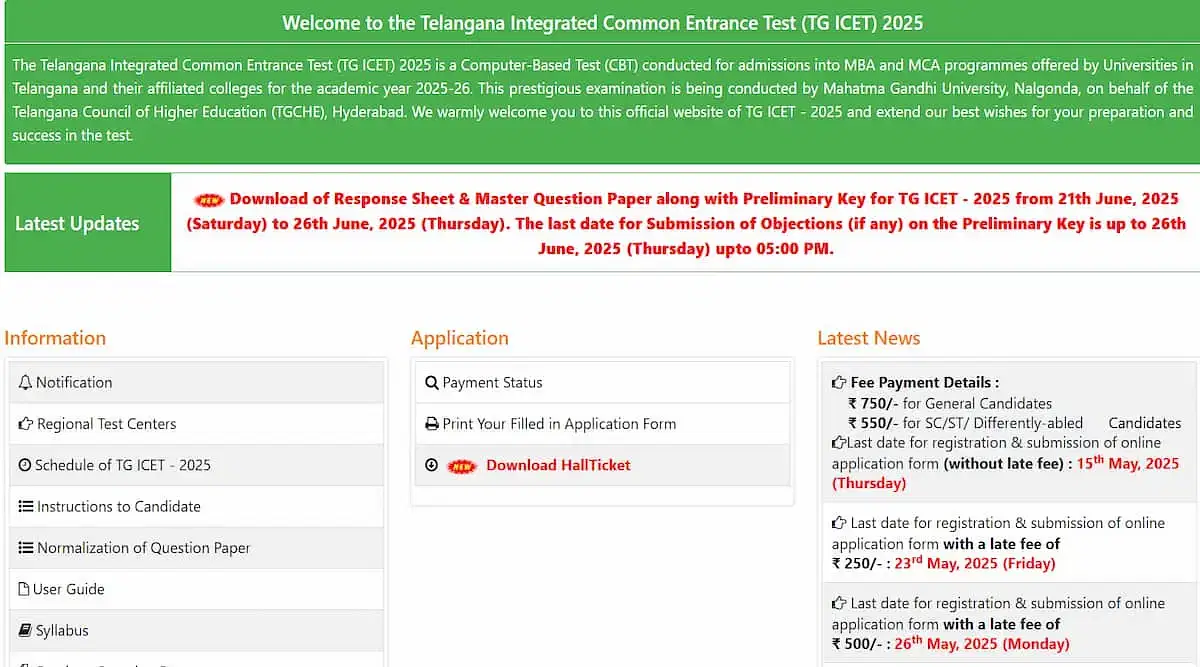Click the Fee Payment Details heading text
This screenshot has width=1200, height=667.
(x=924, y=382)
